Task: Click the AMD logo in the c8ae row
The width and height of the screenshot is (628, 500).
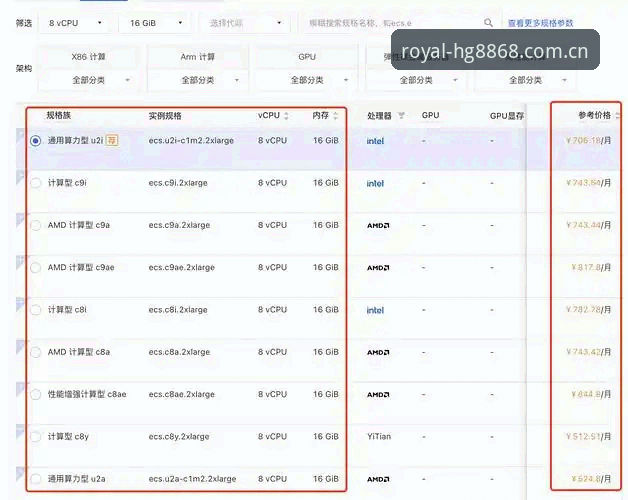Action: [378, 395]
